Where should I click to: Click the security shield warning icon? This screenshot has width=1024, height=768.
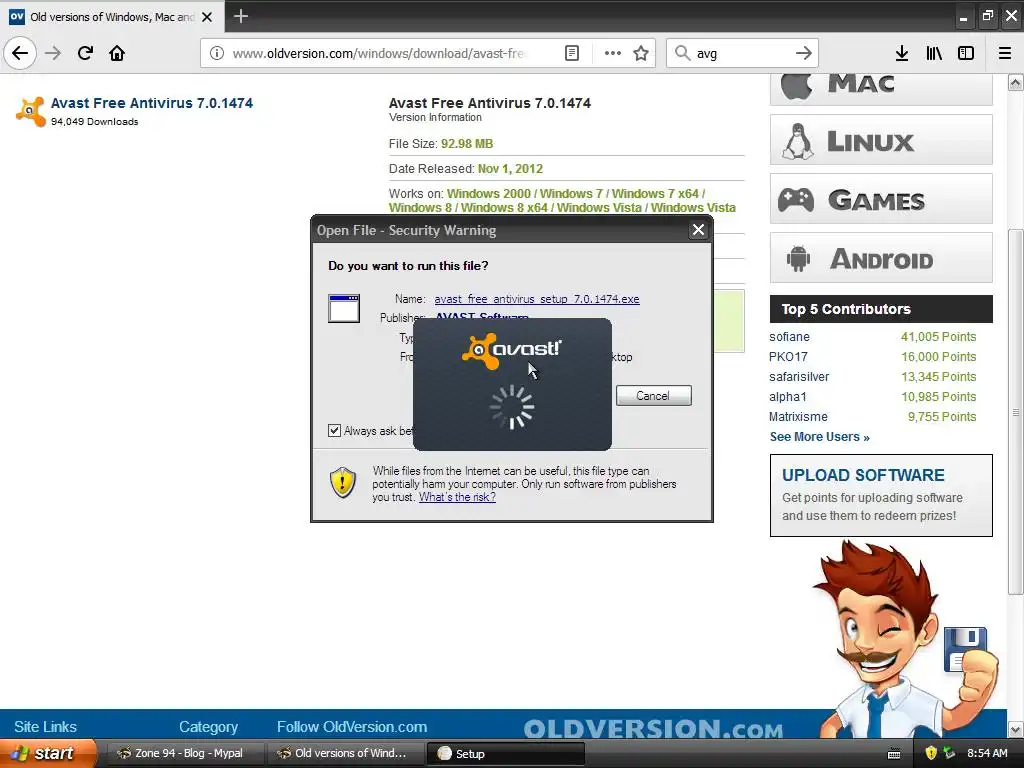[x=343, y=483]
